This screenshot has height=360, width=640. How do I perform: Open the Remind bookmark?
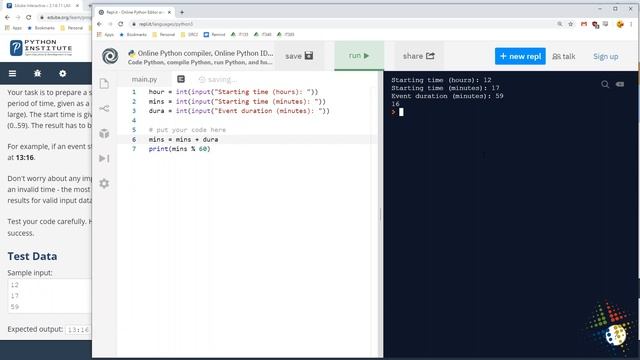coord(215,35)
